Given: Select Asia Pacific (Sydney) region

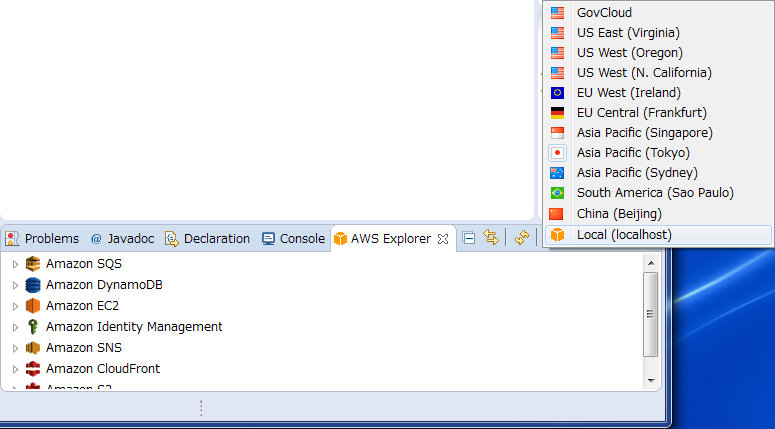Looking at the screenshot, I should (658, 172).
